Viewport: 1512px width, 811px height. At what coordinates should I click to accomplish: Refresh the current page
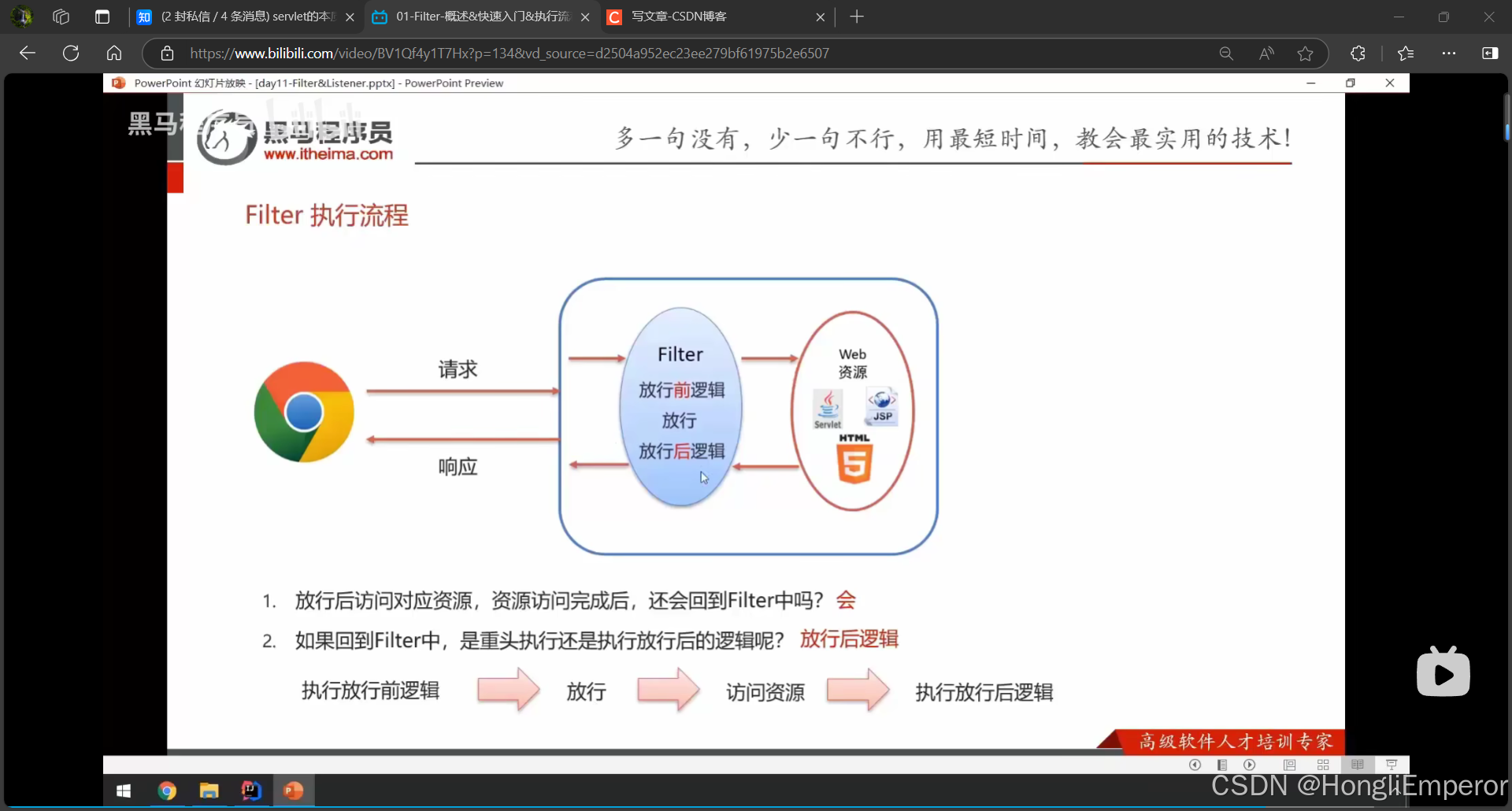point(71,53)
